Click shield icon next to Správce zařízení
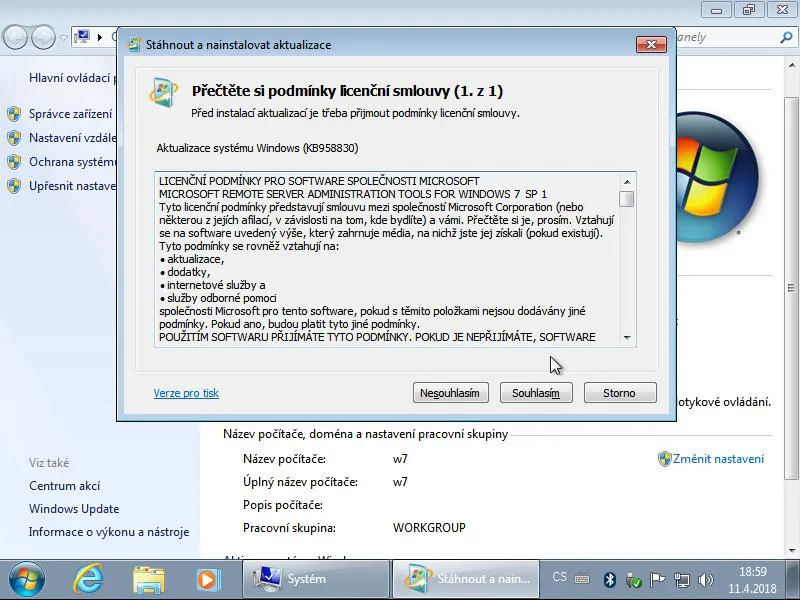The image size is (800, 600). (14, 114)
